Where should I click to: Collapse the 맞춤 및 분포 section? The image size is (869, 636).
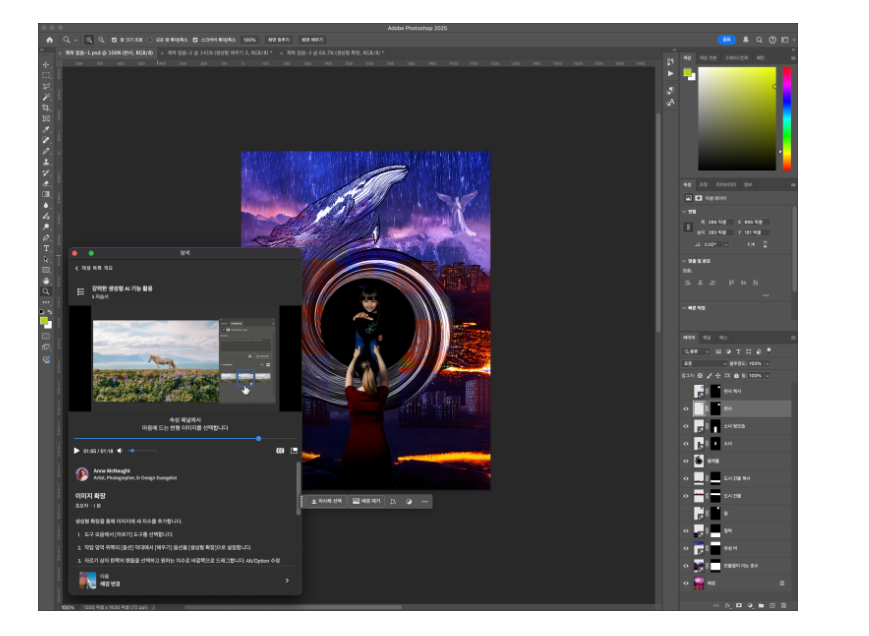pos(684,260)
